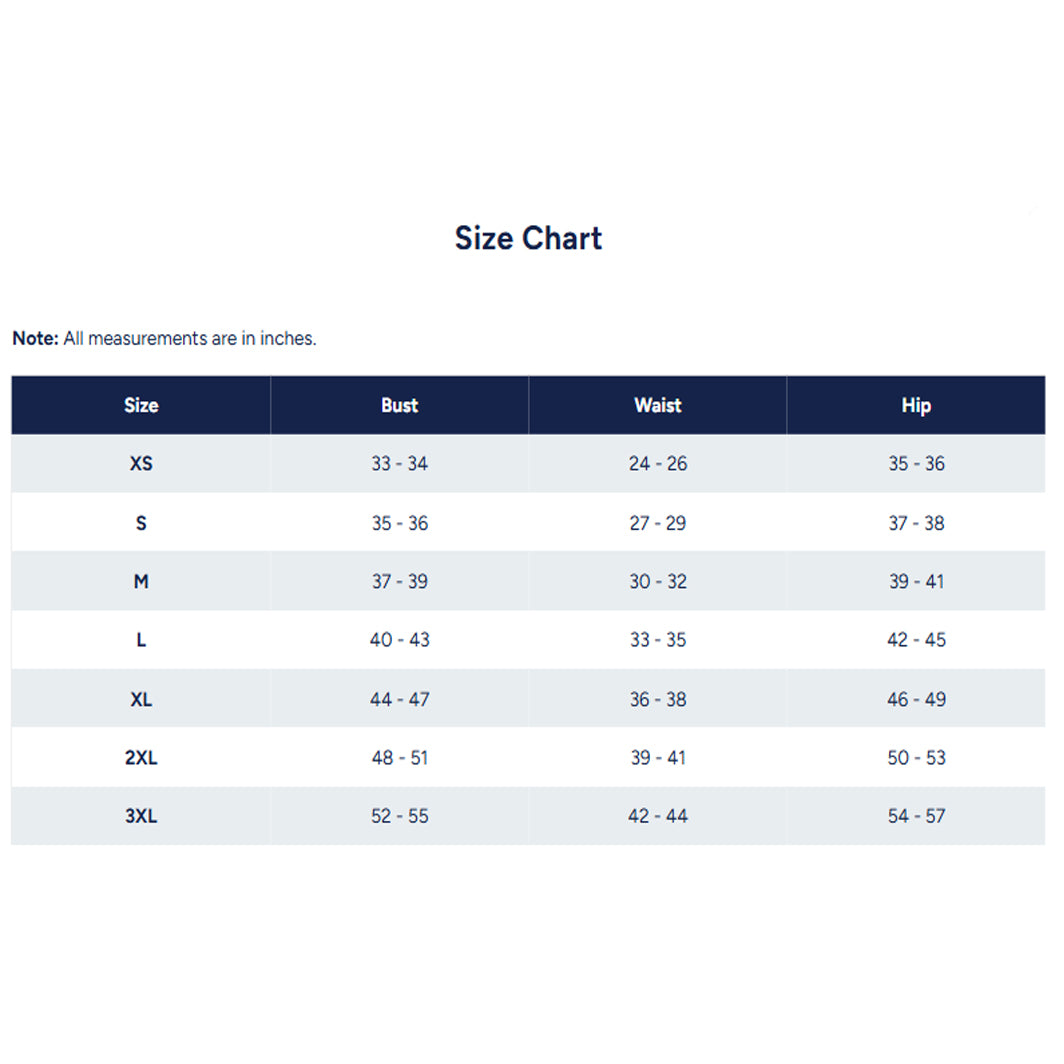Click the note about measurements in inches

pos(164,338)
